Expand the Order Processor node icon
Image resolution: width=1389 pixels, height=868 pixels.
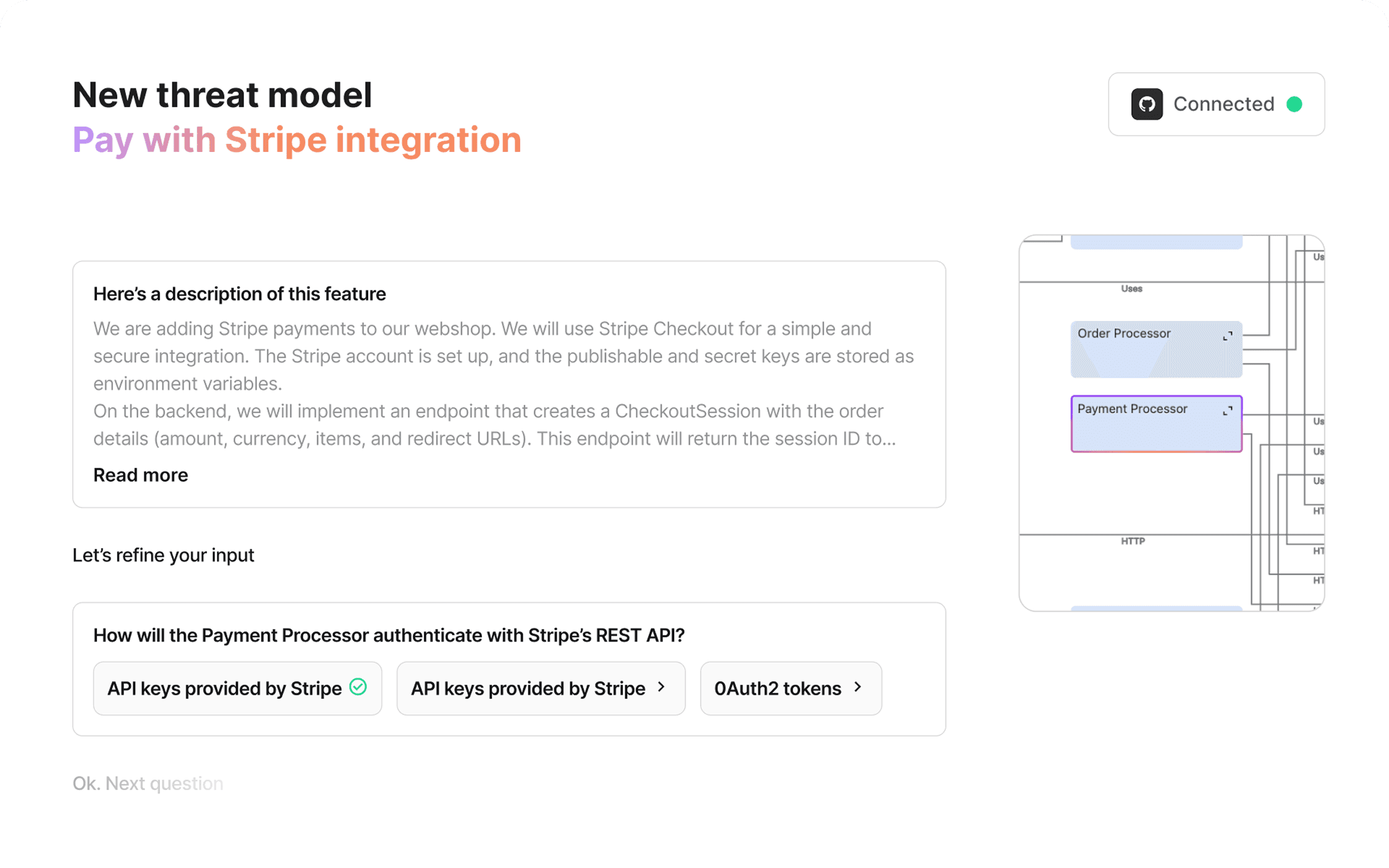click(x=1227, y=336)
